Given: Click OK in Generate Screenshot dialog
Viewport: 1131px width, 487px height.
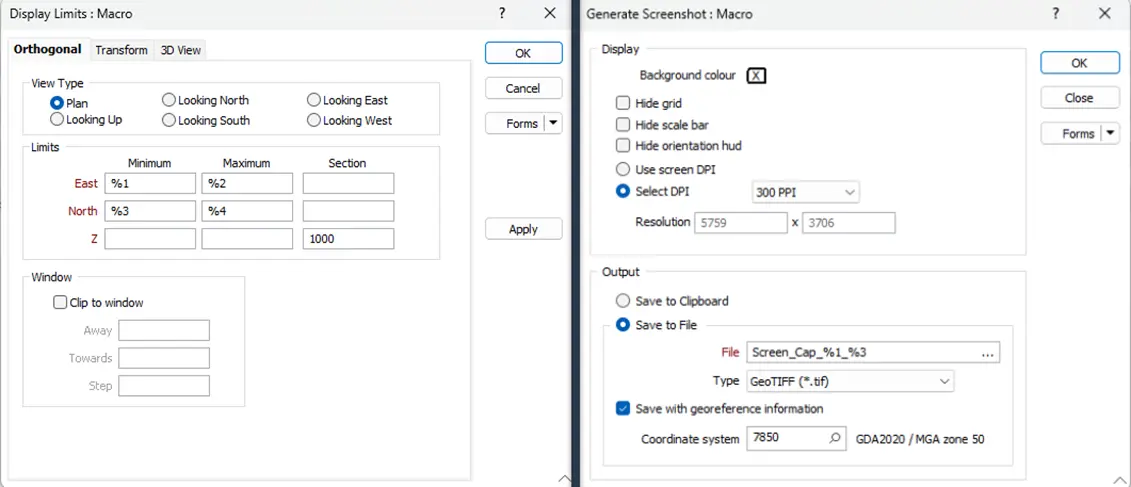Looking at the screenshot, I should click(1079, 63).
